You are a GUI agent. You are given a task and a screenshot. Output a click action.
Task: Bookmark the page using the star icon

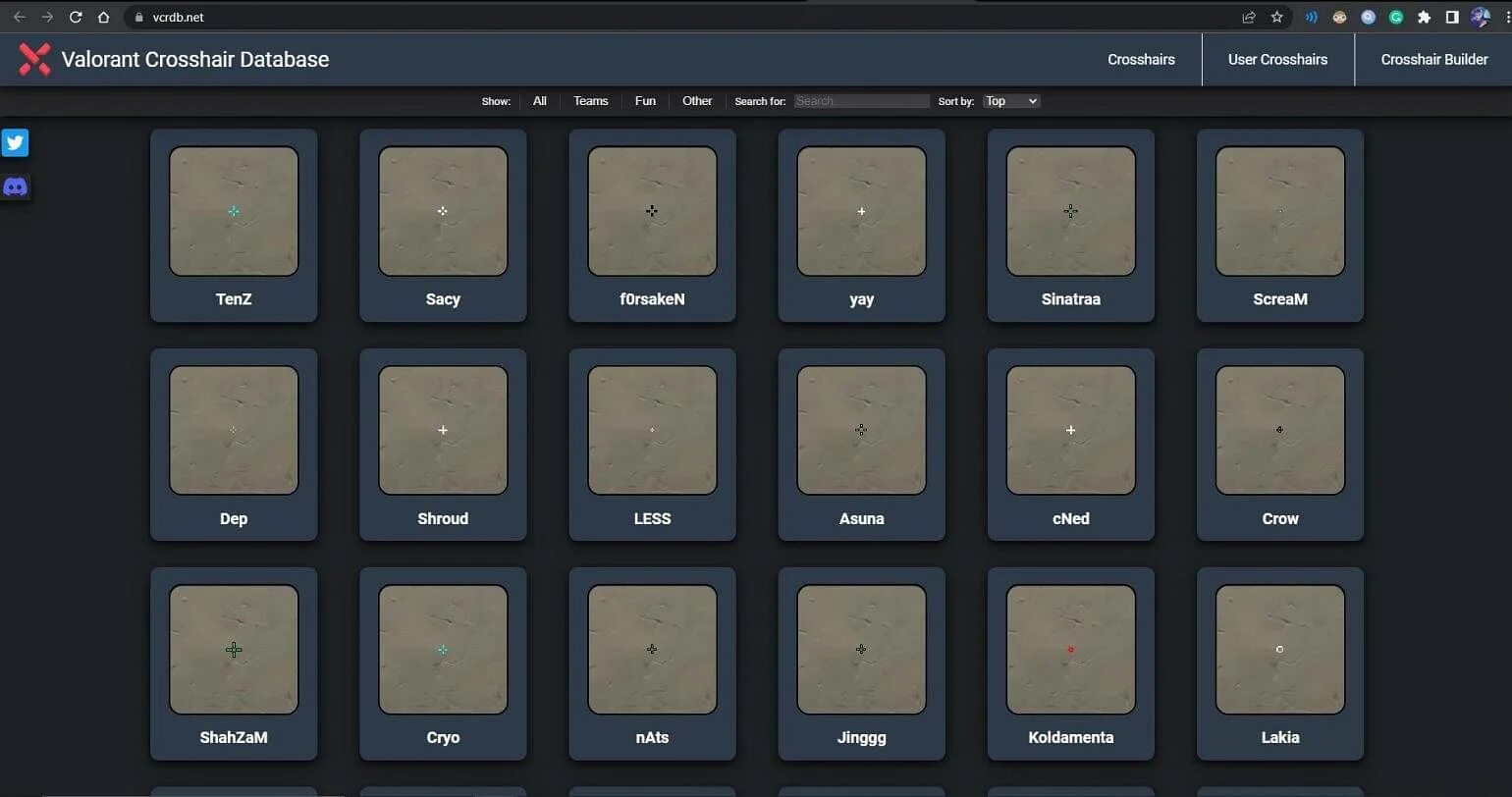[x=1276, y=17]
